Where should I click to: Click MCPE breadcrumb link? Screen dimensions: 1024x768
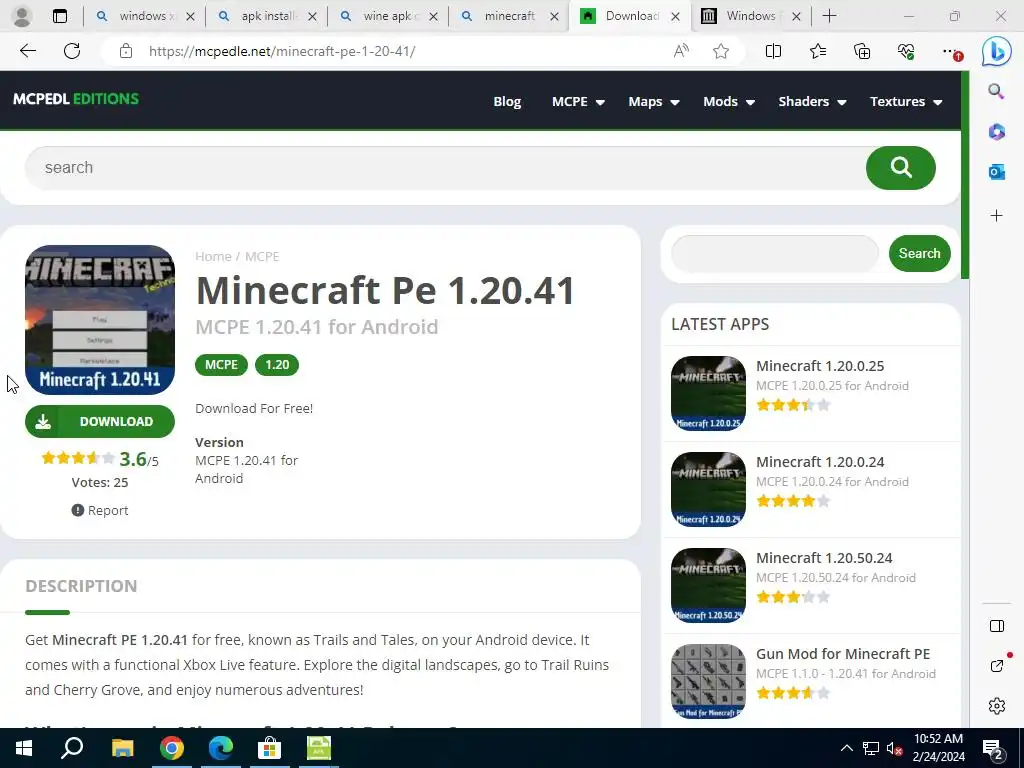(262, 257)
